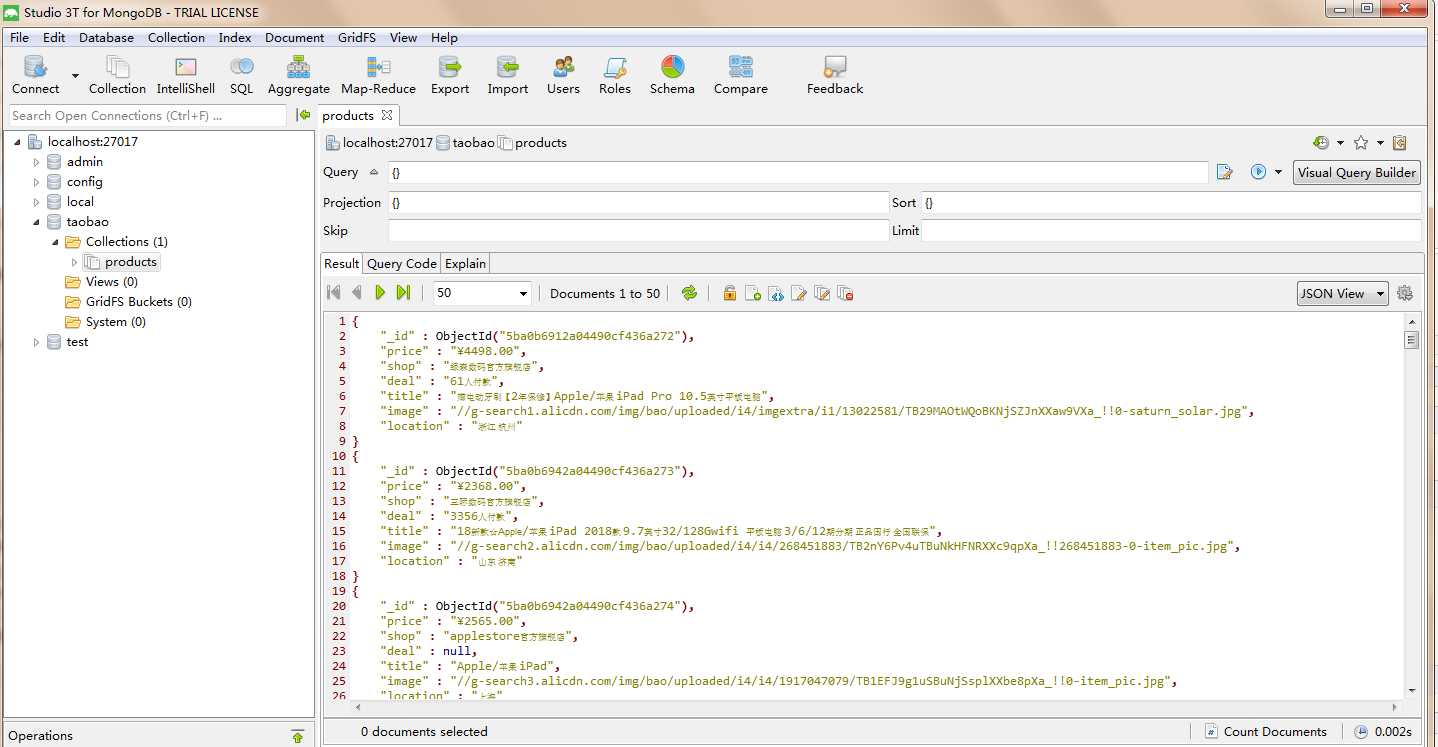The height and width of the screenshot is (747, 1438).
Task: Click the paste query clipboard icon
Action: [x=1400, y=143]
